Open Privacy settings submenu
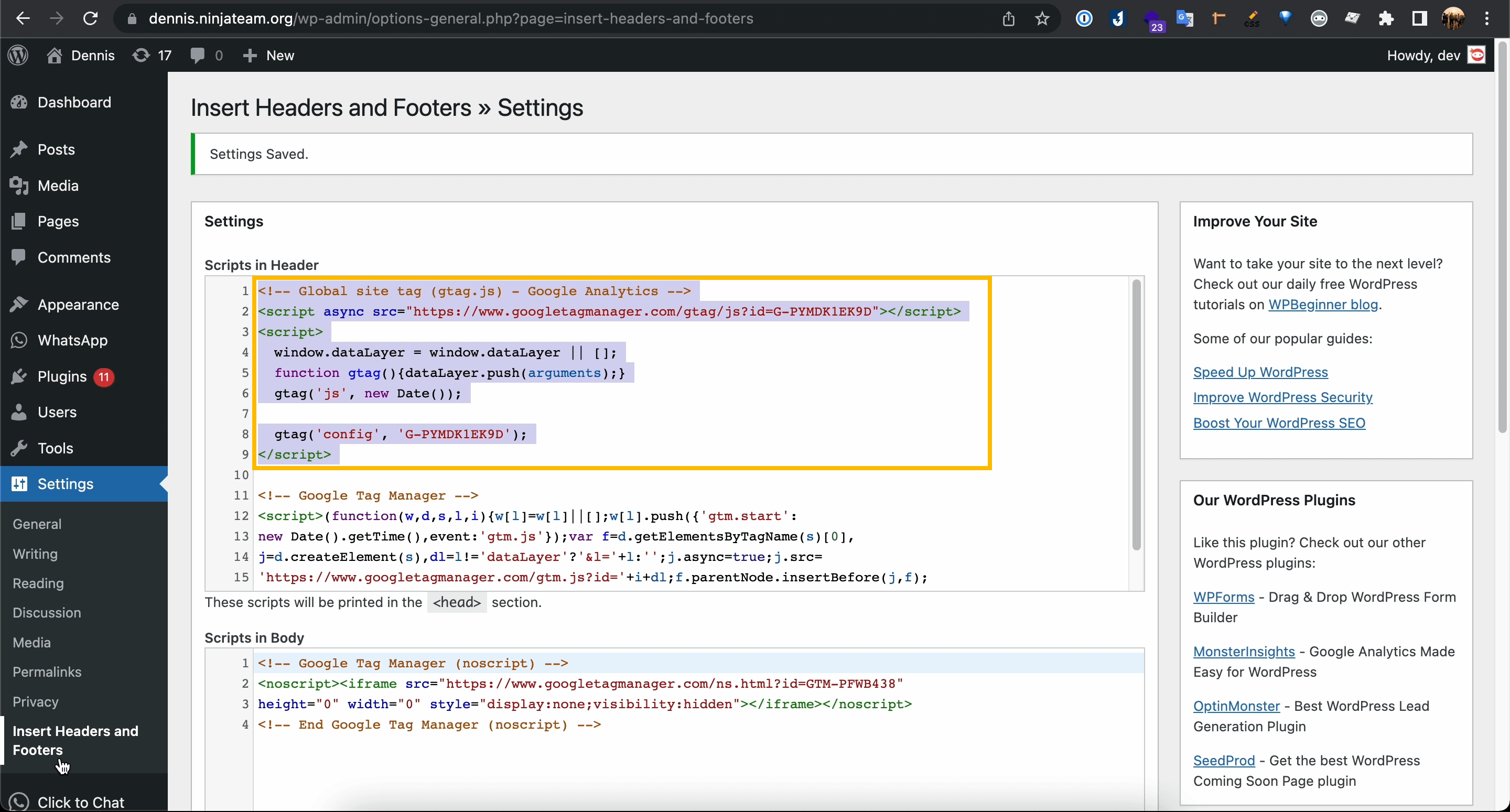Image resolution: width=1510 pixels, height=812 pixels. 36,702
